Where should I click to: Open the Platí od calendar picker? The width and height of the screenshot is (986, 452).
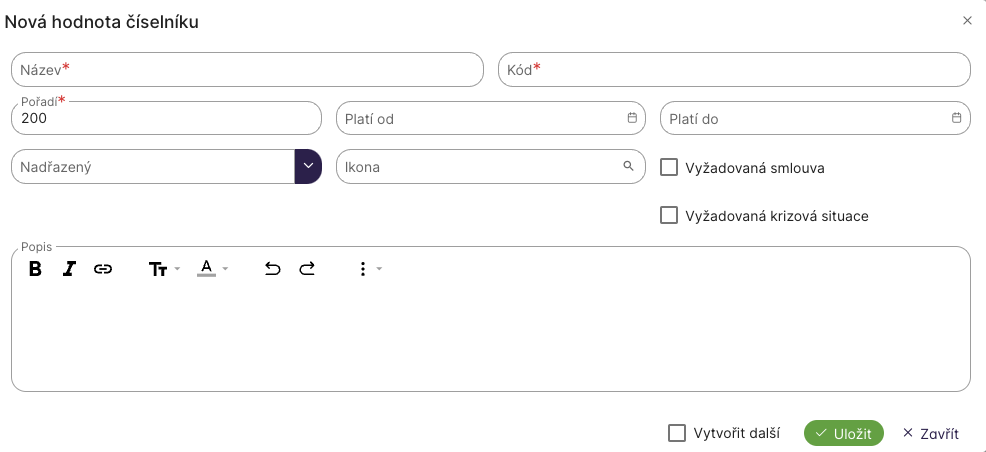[632, 118]
